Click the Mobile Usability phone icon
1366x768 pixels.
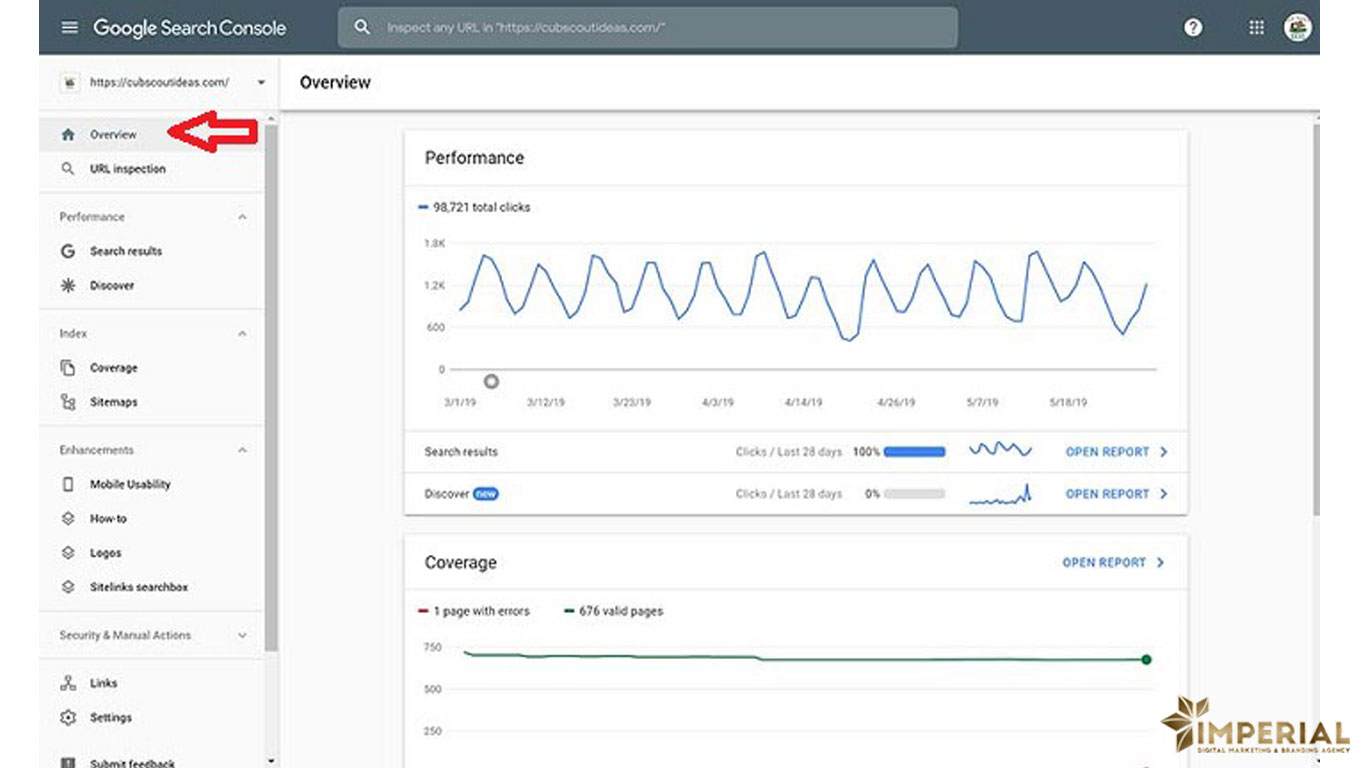click(68, 484)
